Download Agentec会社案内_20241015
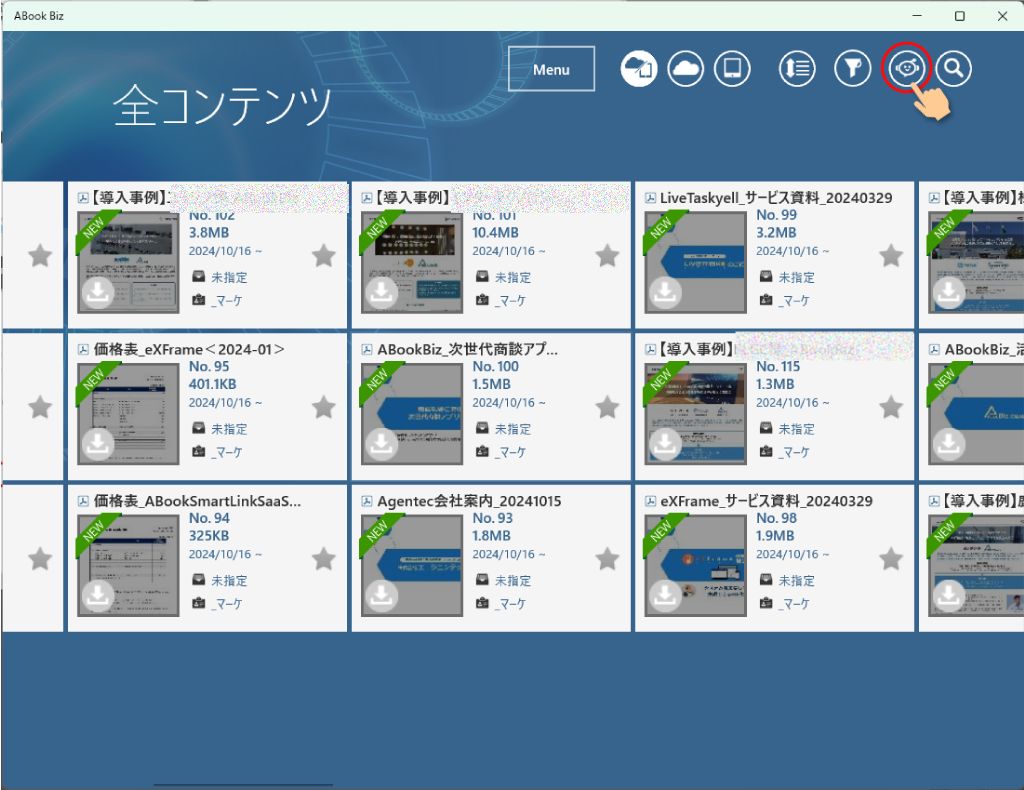The image size is (1024, 790). point(381,596)
